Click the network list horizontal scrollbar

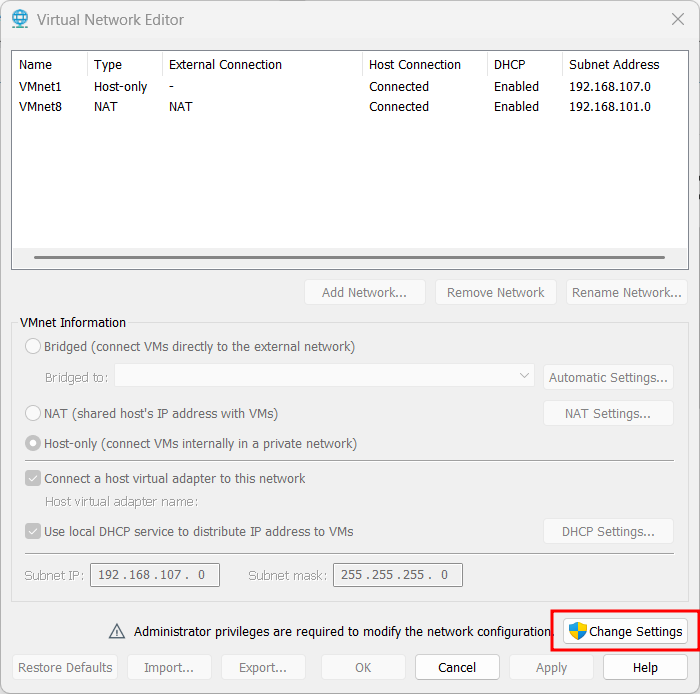point(349,258)
